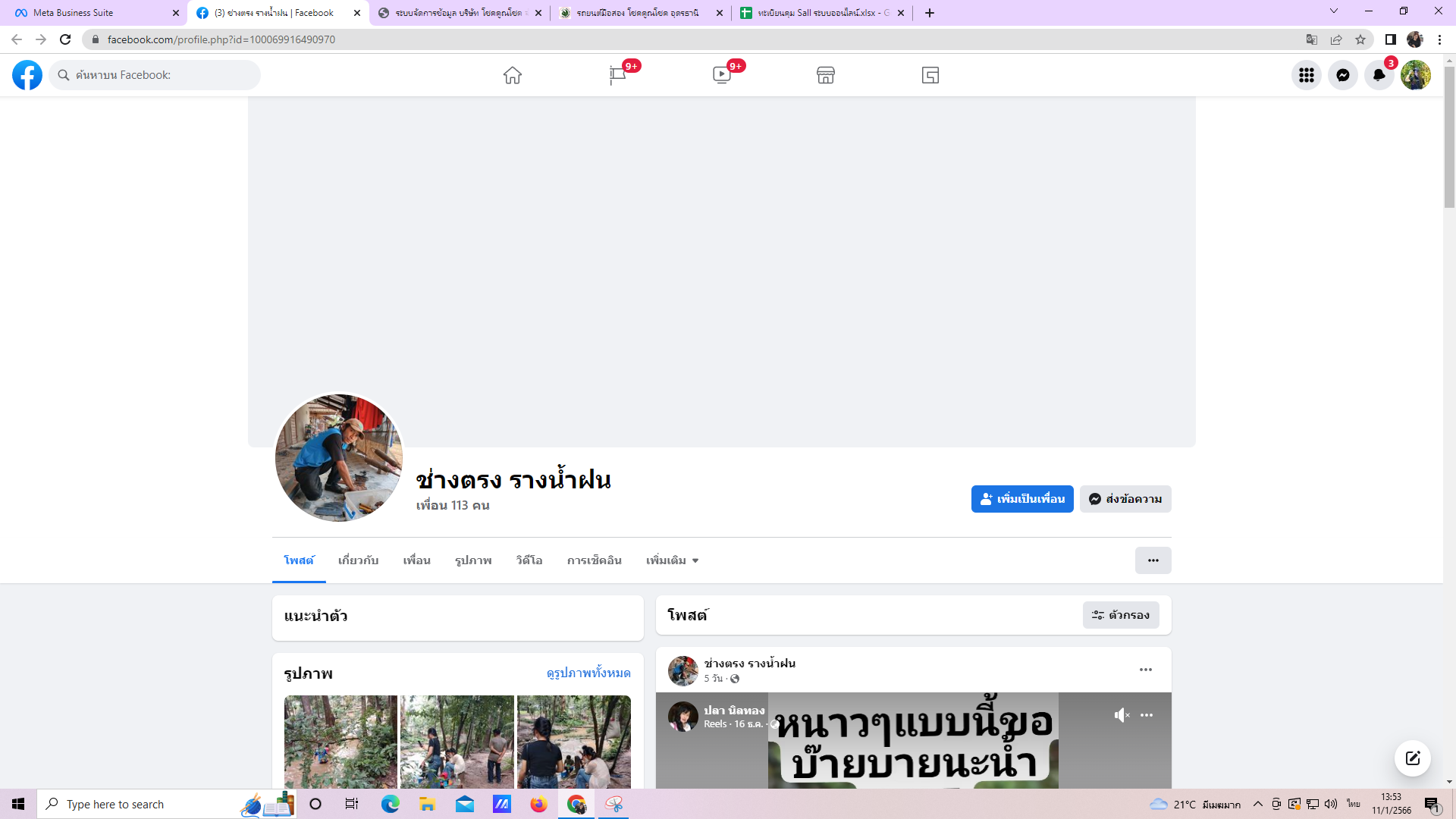
Task: Click the new message compose icon
Action: pyautogui.click(x=1413, y=758)
